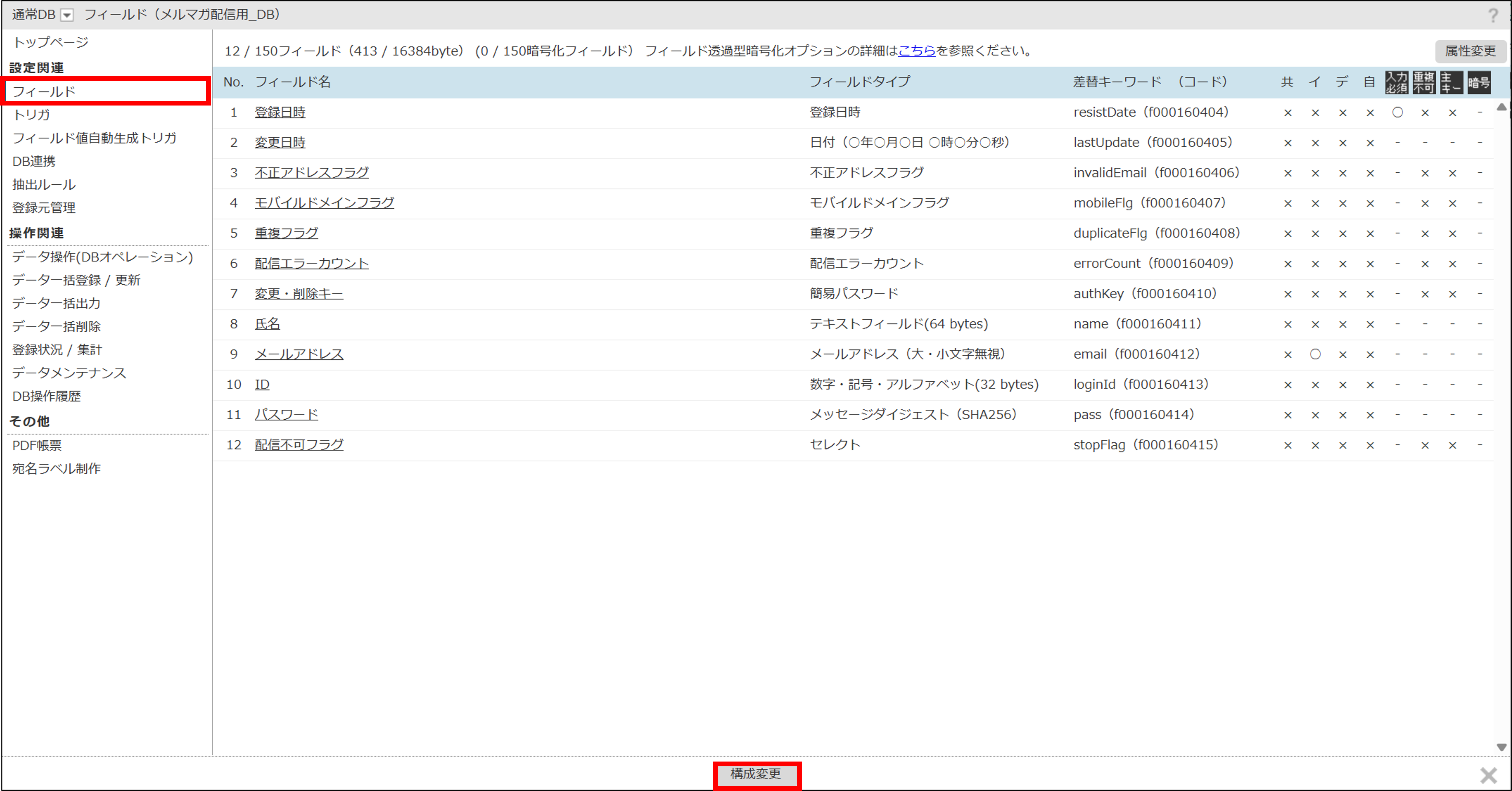Select 抽出ルール in the sidebar

[44, 184]
